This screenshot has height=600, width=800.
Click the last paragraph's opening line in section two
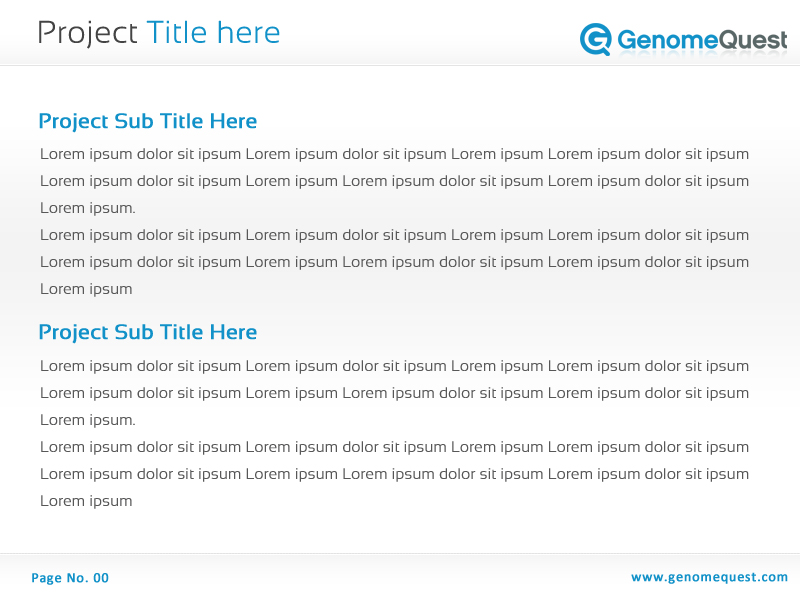[x=394, y=447]
